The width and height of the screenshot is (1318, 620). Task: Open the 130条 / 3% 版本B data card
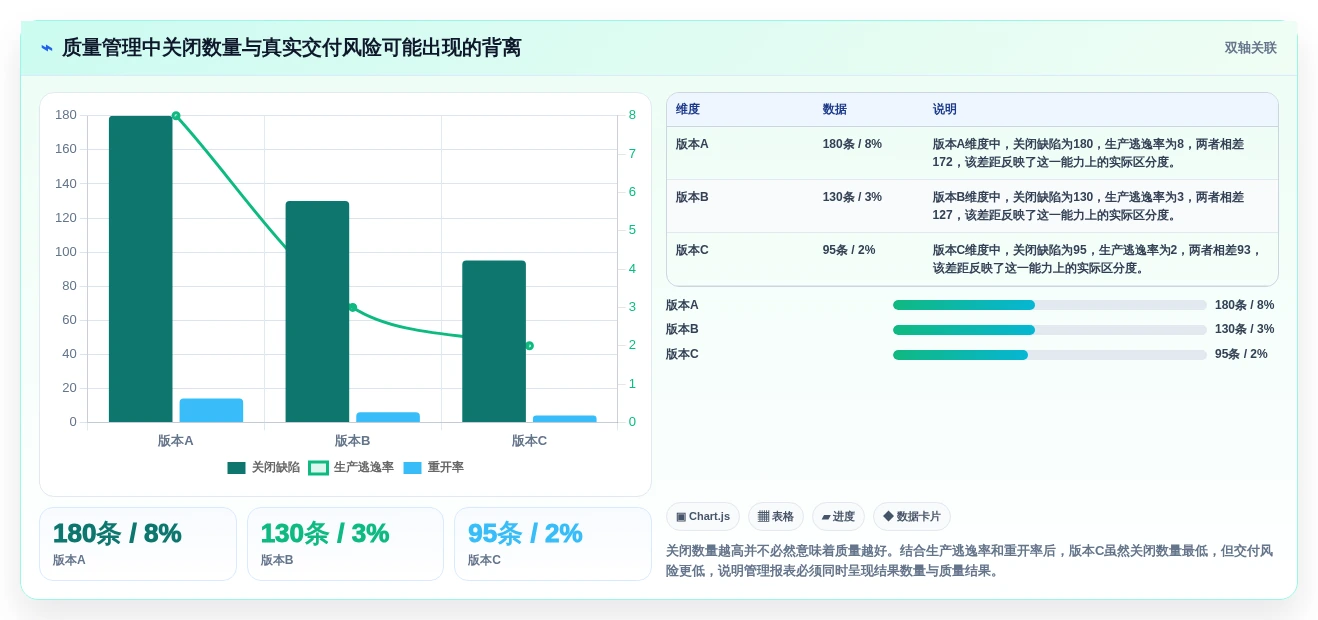(345, 544)
